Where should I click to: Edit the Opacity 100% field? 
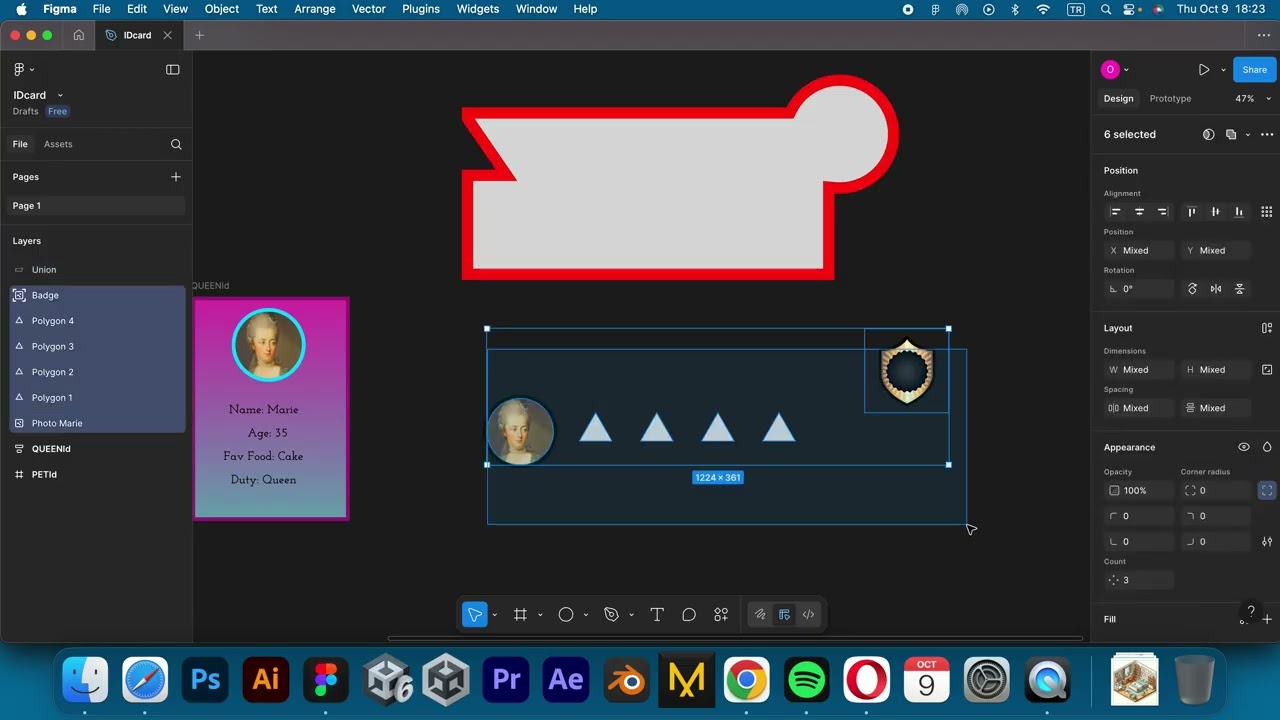click(1139, 491)
